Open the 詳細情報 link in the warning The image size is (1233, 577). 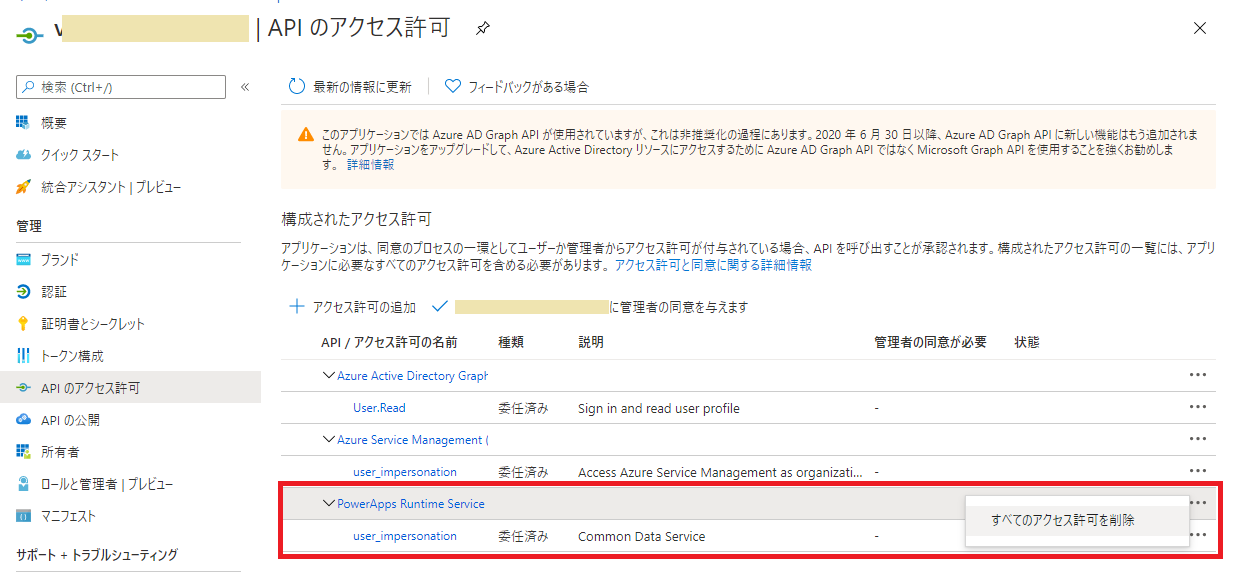[370, 164]
